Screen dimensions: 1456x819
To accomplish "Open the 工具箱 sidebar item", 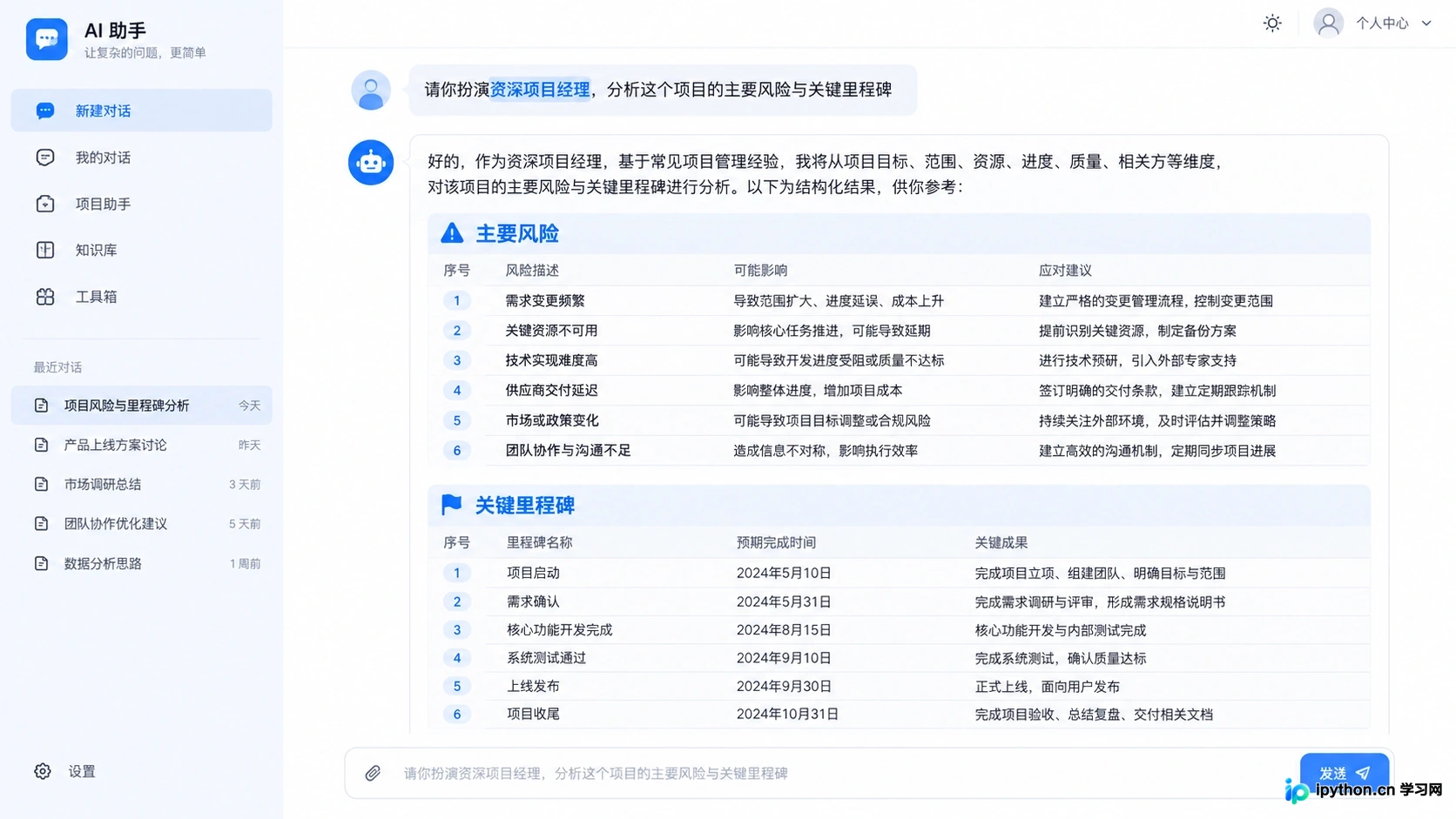I will (x=142, y=297).
